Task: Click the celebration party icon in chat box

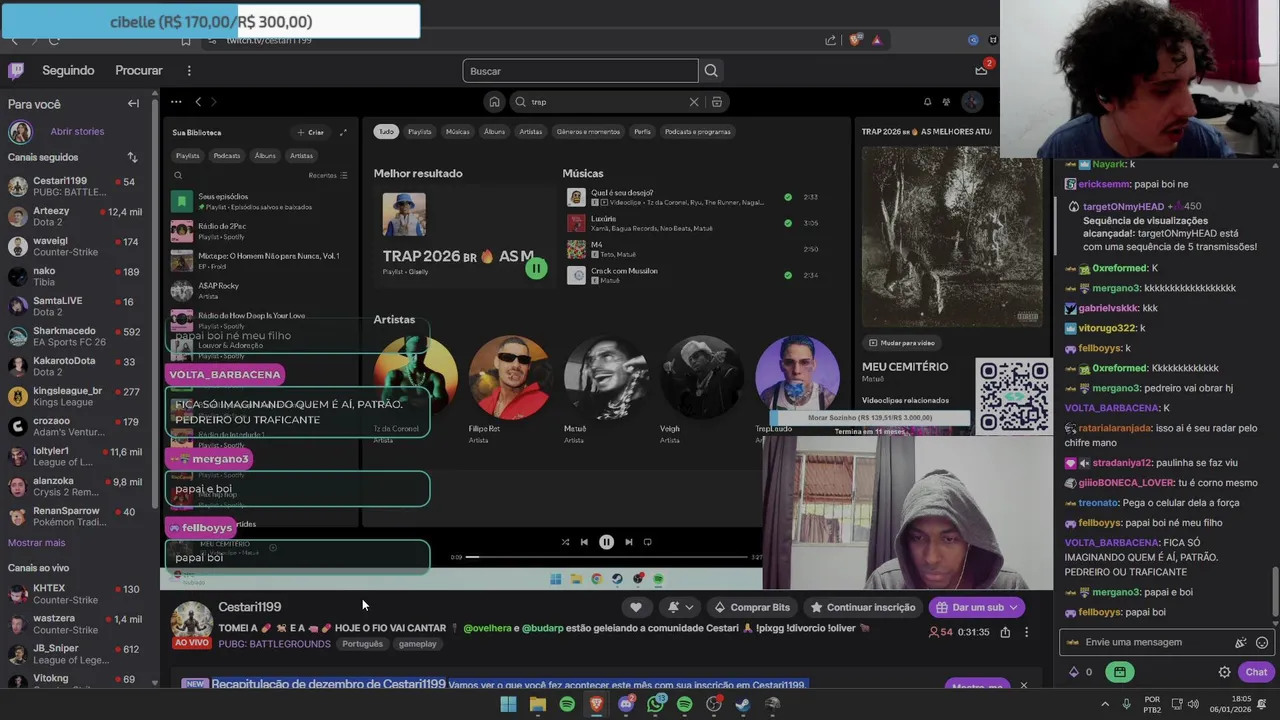Action: [x=1241, y=642]
